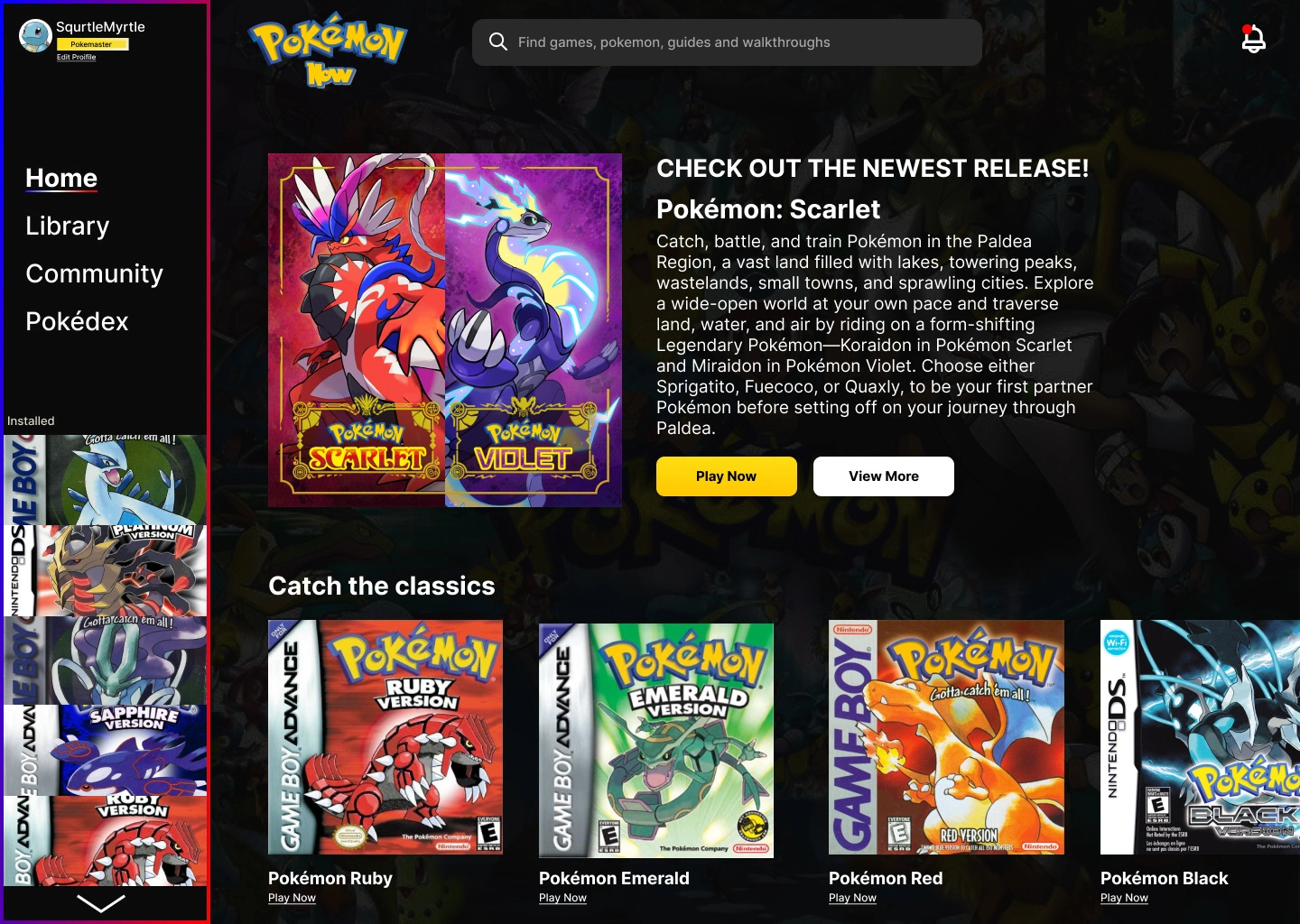1300x924 pixels.
Task: Click Play Now under Pokémon Ruby
Action: point(292,898)
